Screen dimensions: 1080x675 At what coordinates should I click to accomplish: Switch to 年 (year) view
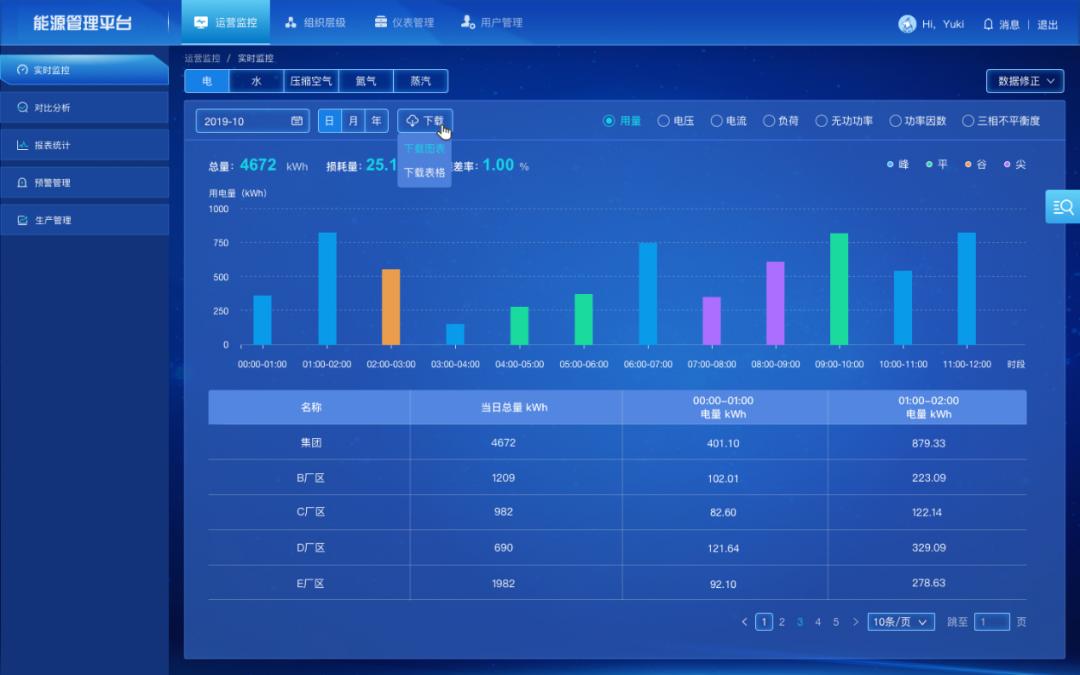376,121
